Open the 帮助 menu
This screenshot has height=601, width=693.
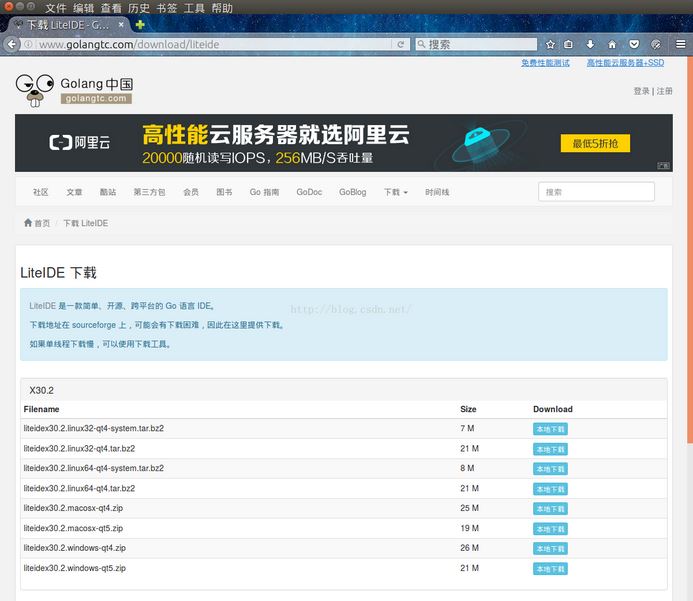pyautogui.click(x=222, y=8)
